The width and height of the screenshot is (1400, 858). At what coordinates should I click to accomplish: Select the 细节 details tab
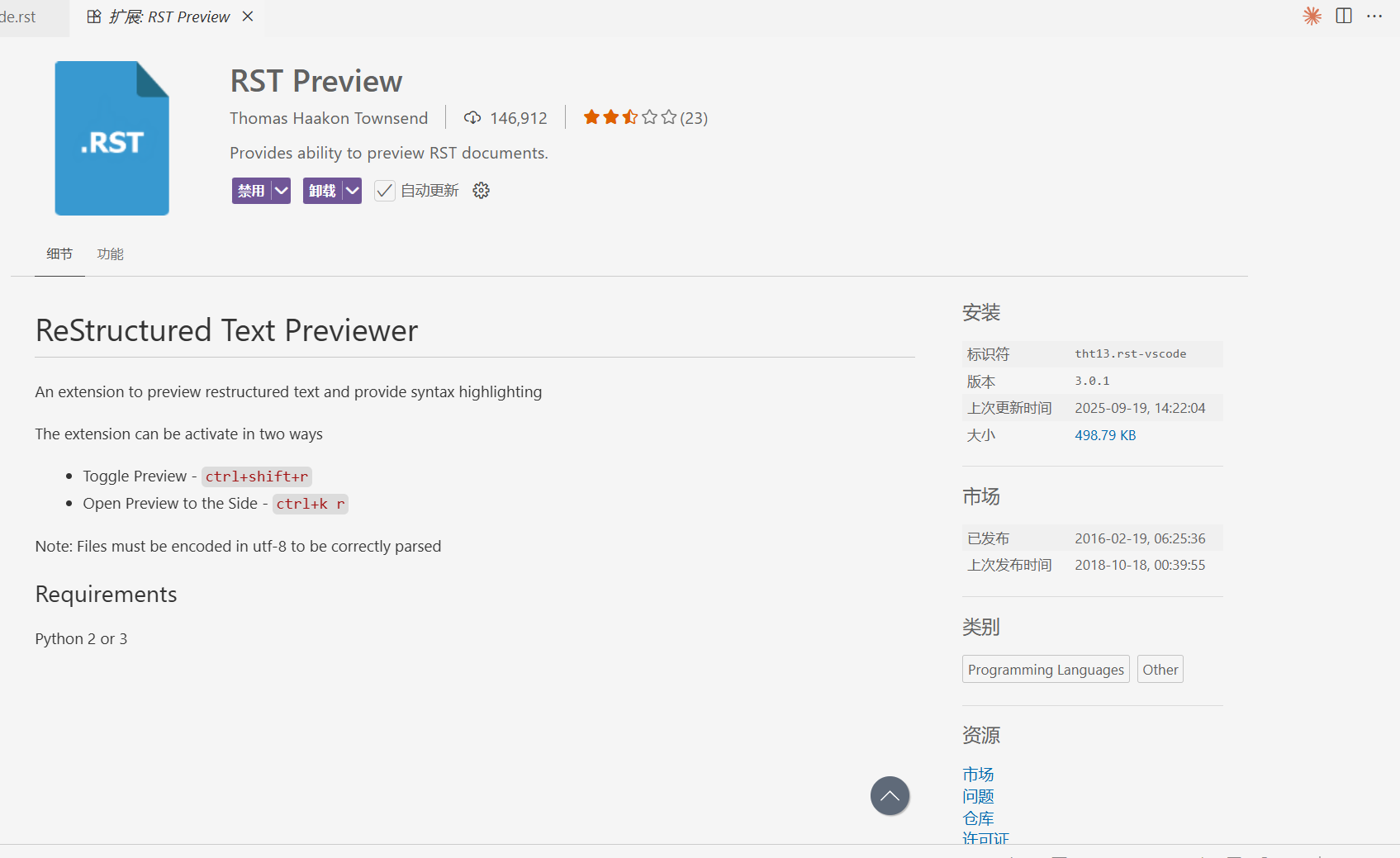[x=59, y=254]
